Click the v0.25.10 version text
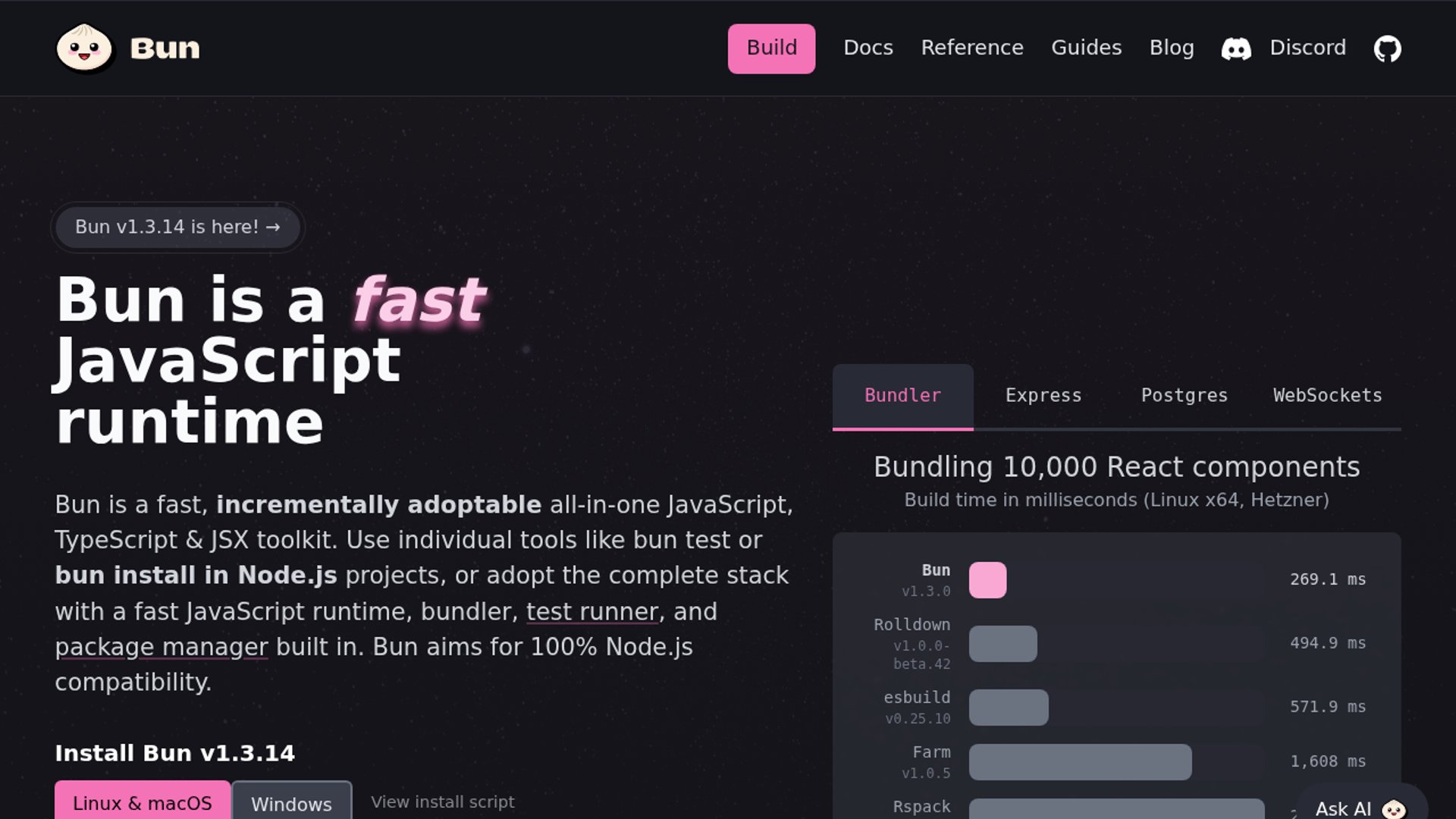Viewport: 1456px width, 819px height. (918, 719)
